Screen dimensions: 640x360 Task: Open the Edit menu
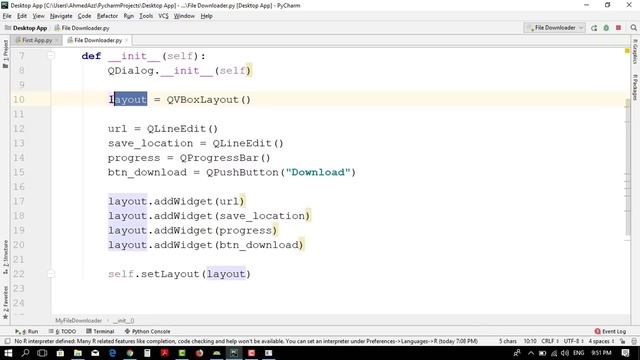(22, 16)
